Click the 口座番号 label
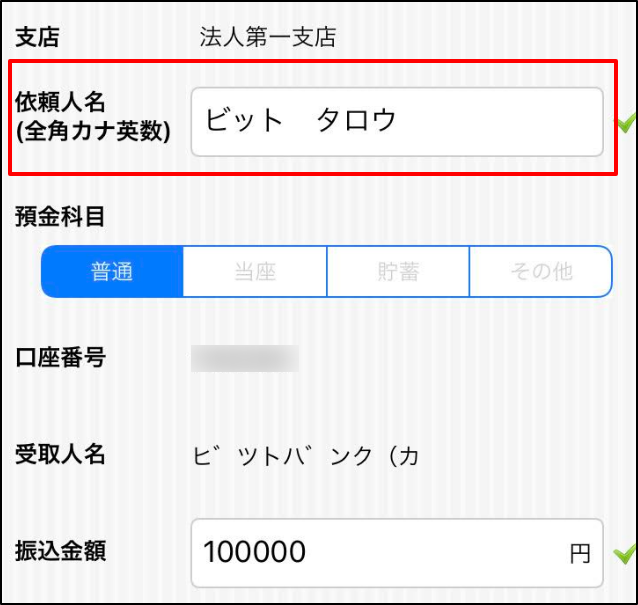638x605 pixels. [x=61, y=358]
